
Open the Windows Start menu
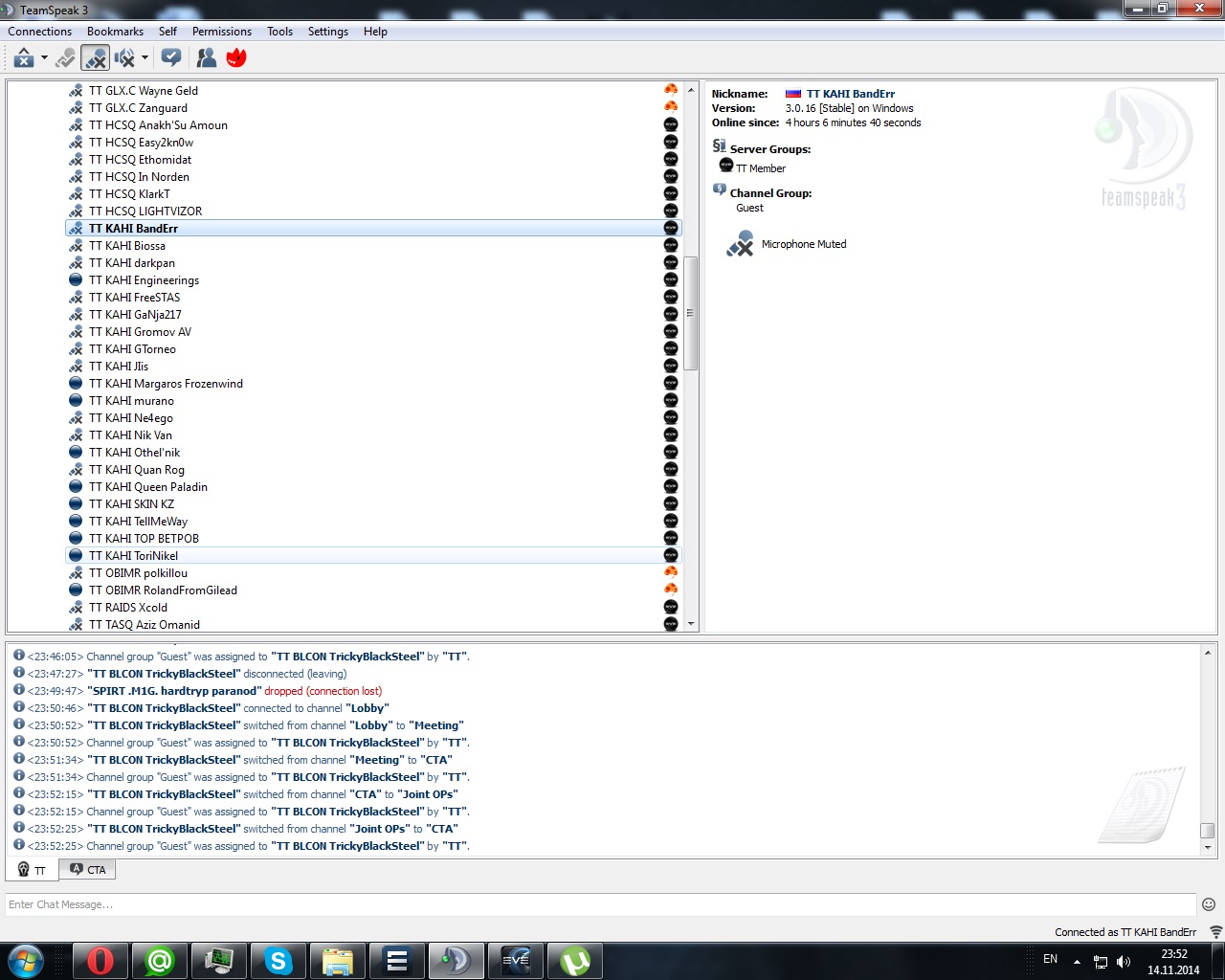pos(26,961)
